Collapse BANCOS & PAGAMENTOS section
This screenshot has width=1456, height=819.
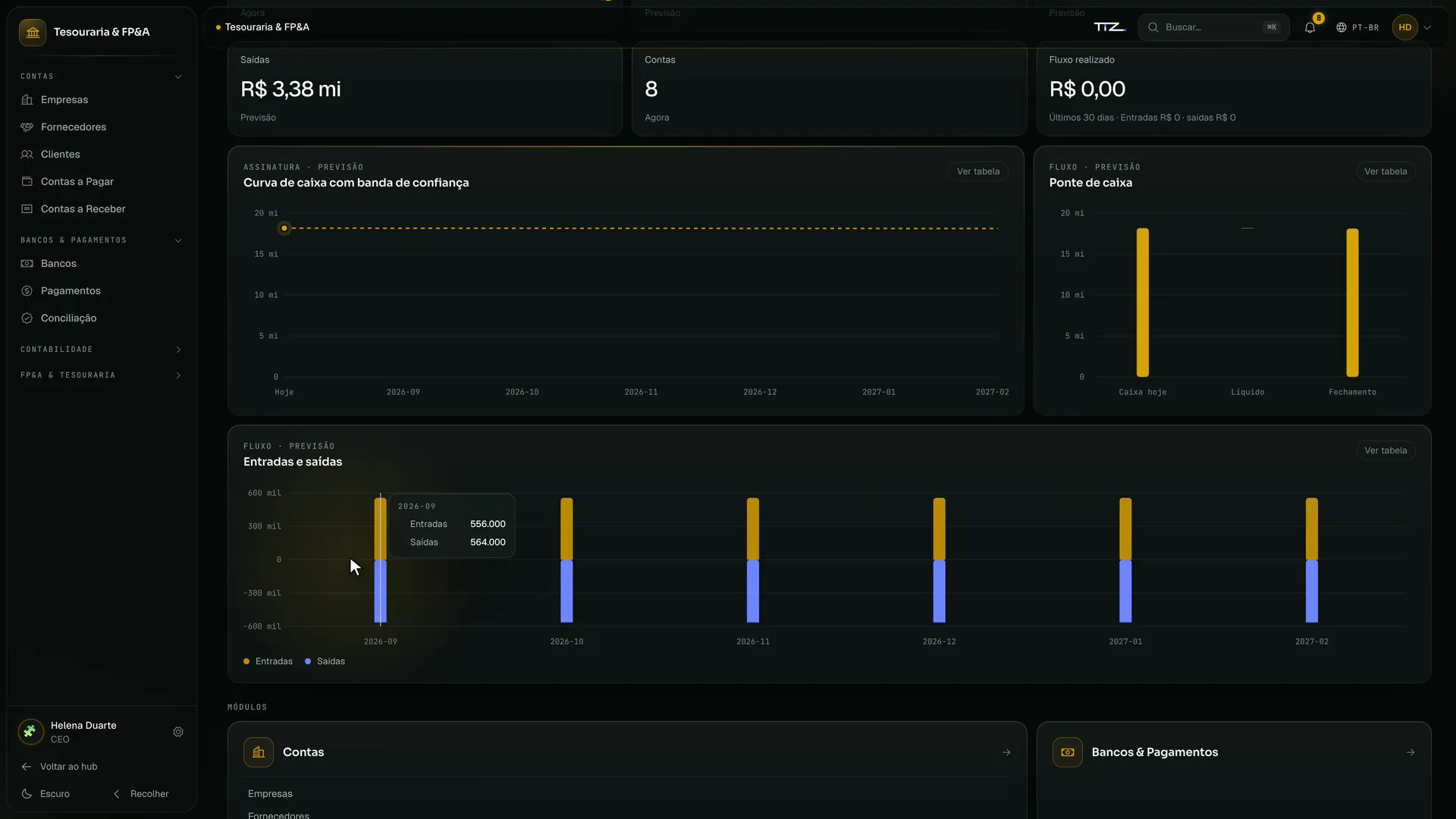point(102,240)
